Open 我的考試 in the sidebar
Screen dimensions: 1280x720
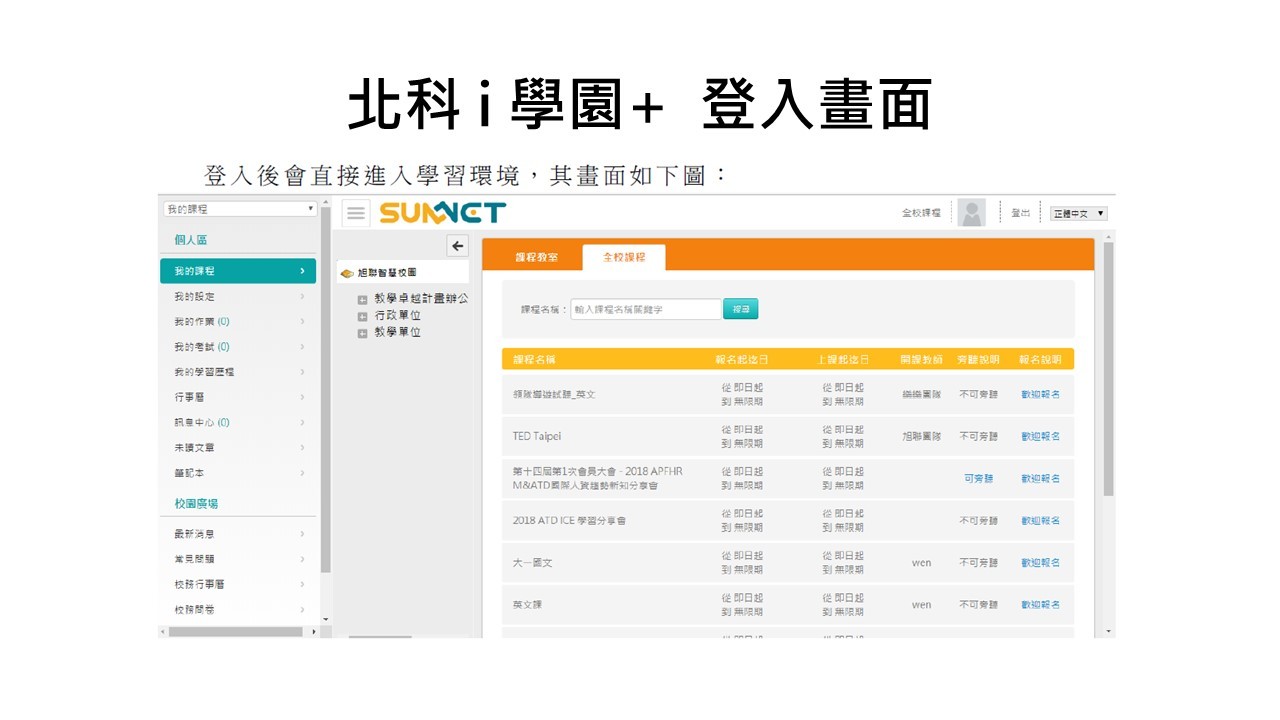(238, 347)
